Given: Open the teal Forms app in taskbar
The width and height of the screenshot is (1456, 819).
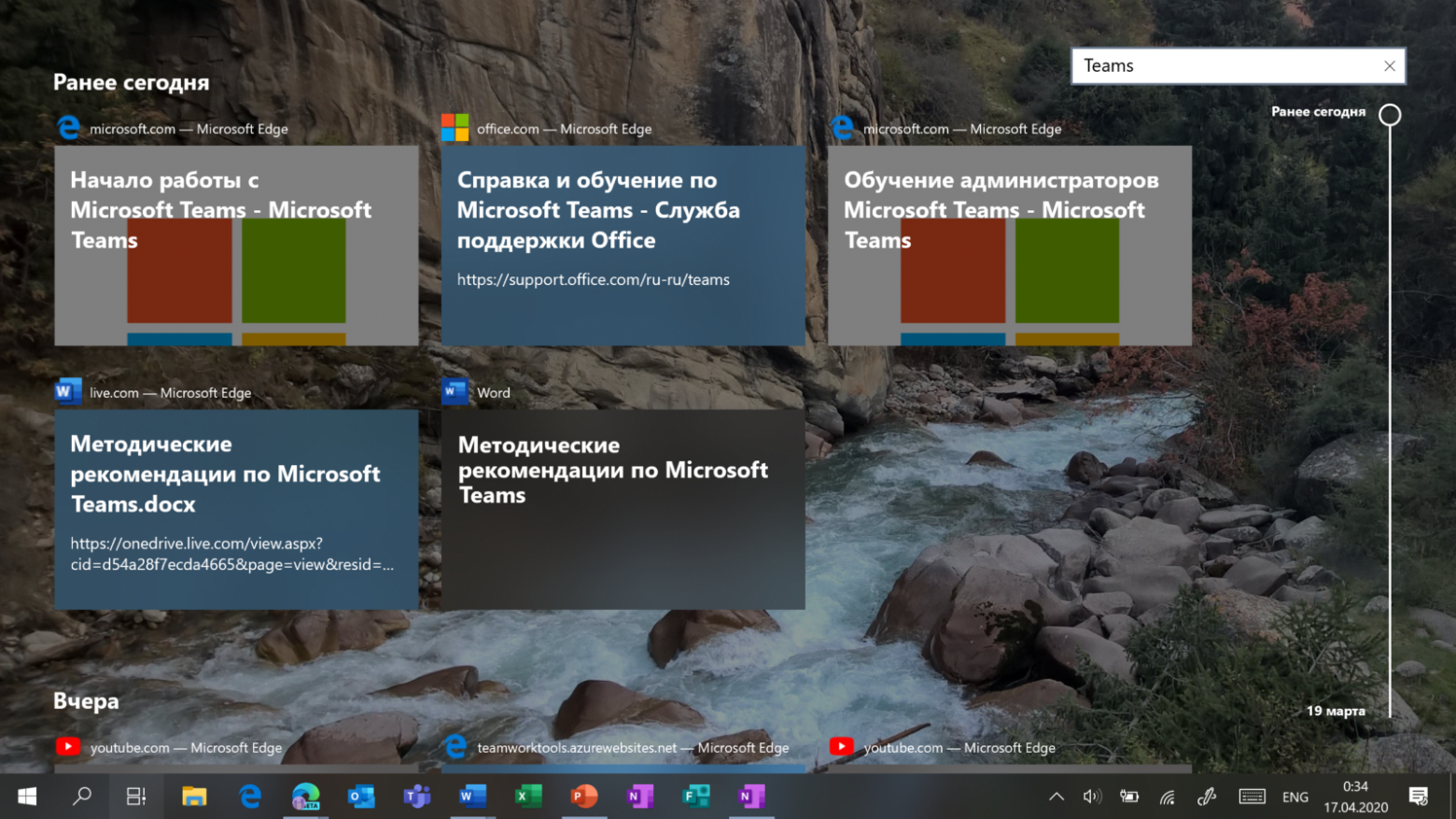Looking at the screenshot, I should [696, 797].
